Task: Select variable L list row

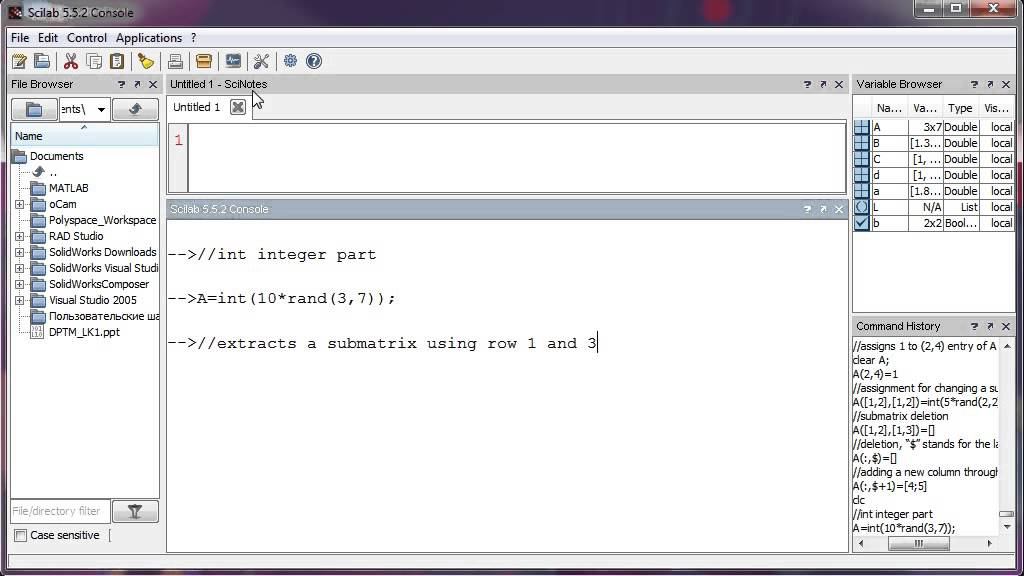Action: tap(933, 207)
